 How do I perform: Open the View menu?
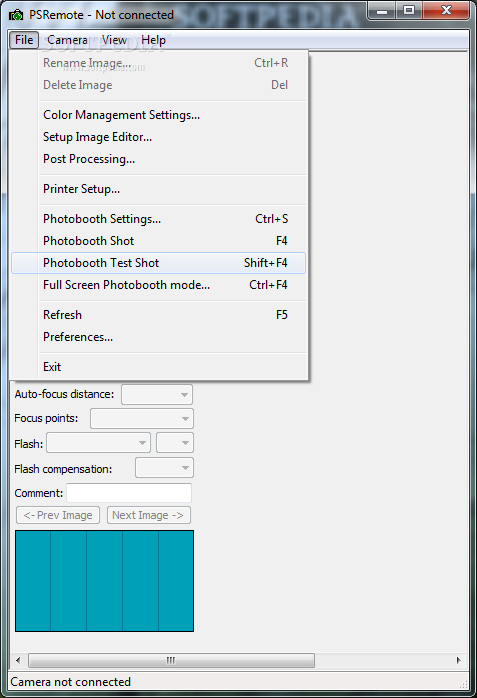[114, 40]
